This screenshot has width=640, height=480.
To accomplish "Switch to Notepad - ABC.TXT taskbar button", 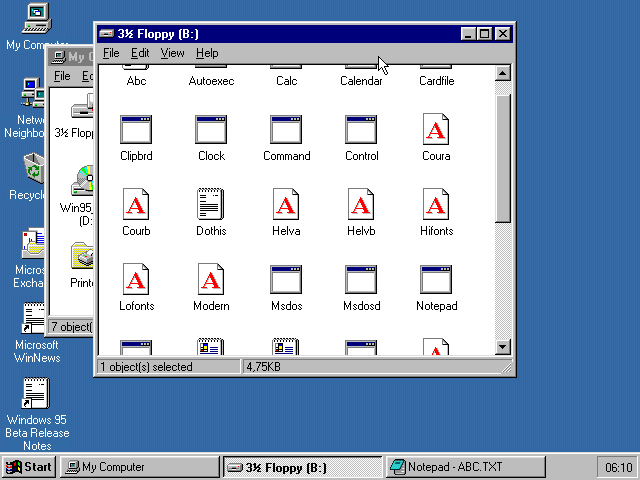I will point(466,467).
